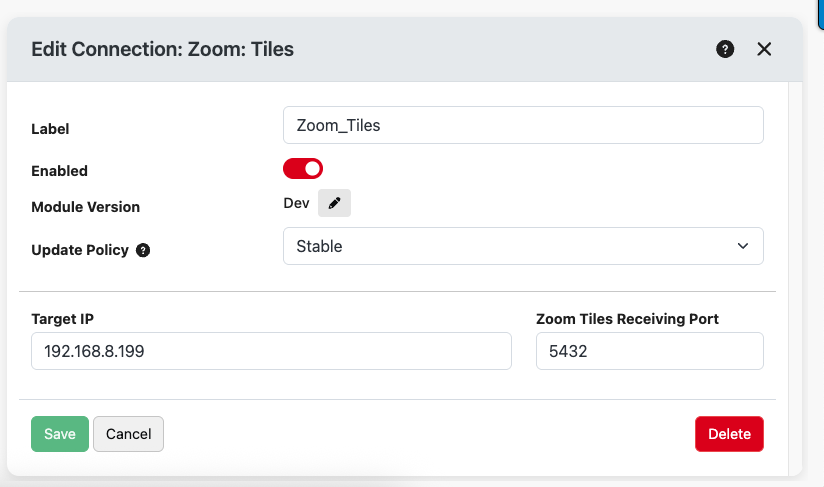The height and width of the screenshot is (487, 824).
Task: Open help from the dialog header icon
Action: [725, 49]
